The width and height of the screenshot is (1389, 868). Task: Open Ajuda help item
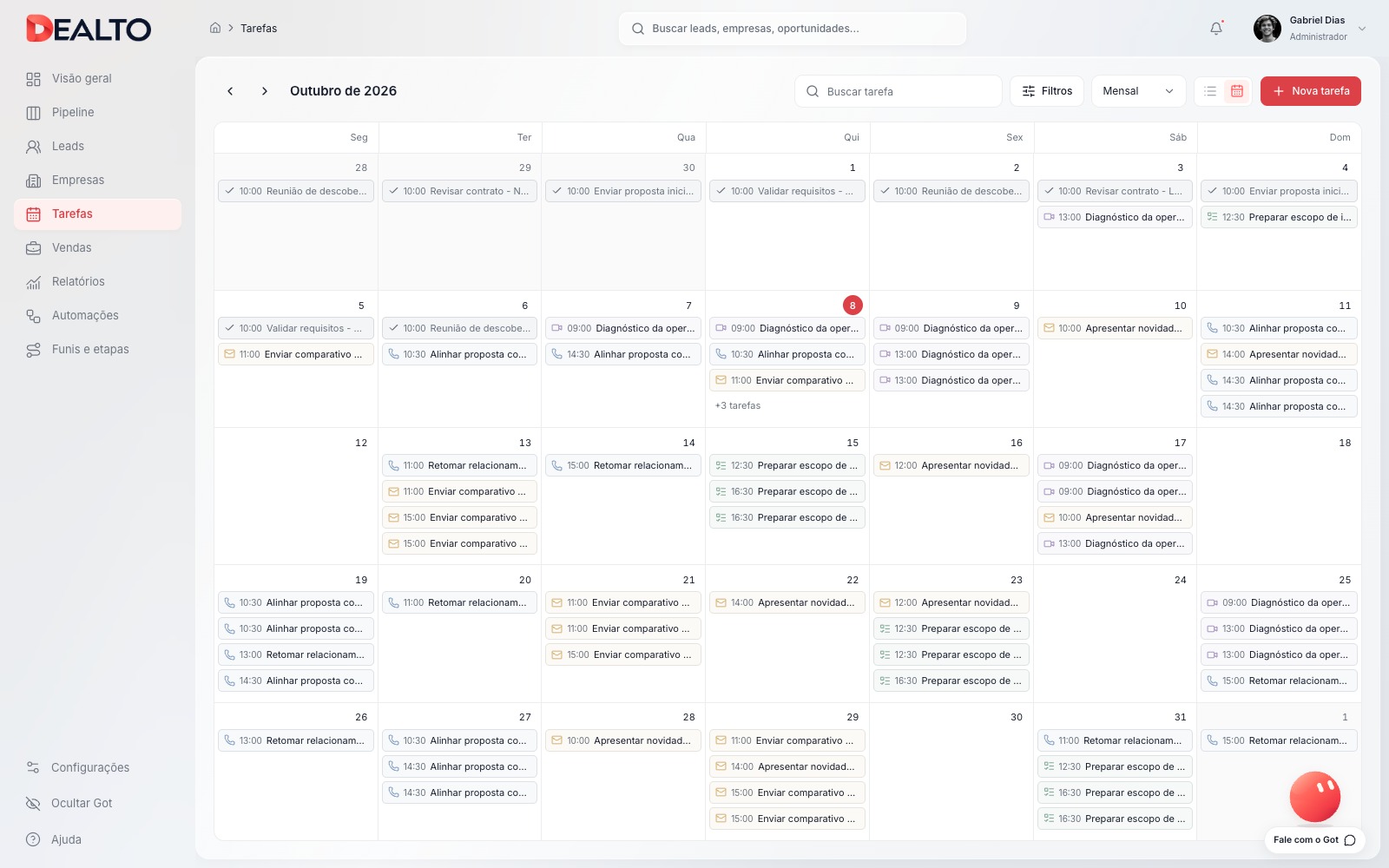point(97,840)
